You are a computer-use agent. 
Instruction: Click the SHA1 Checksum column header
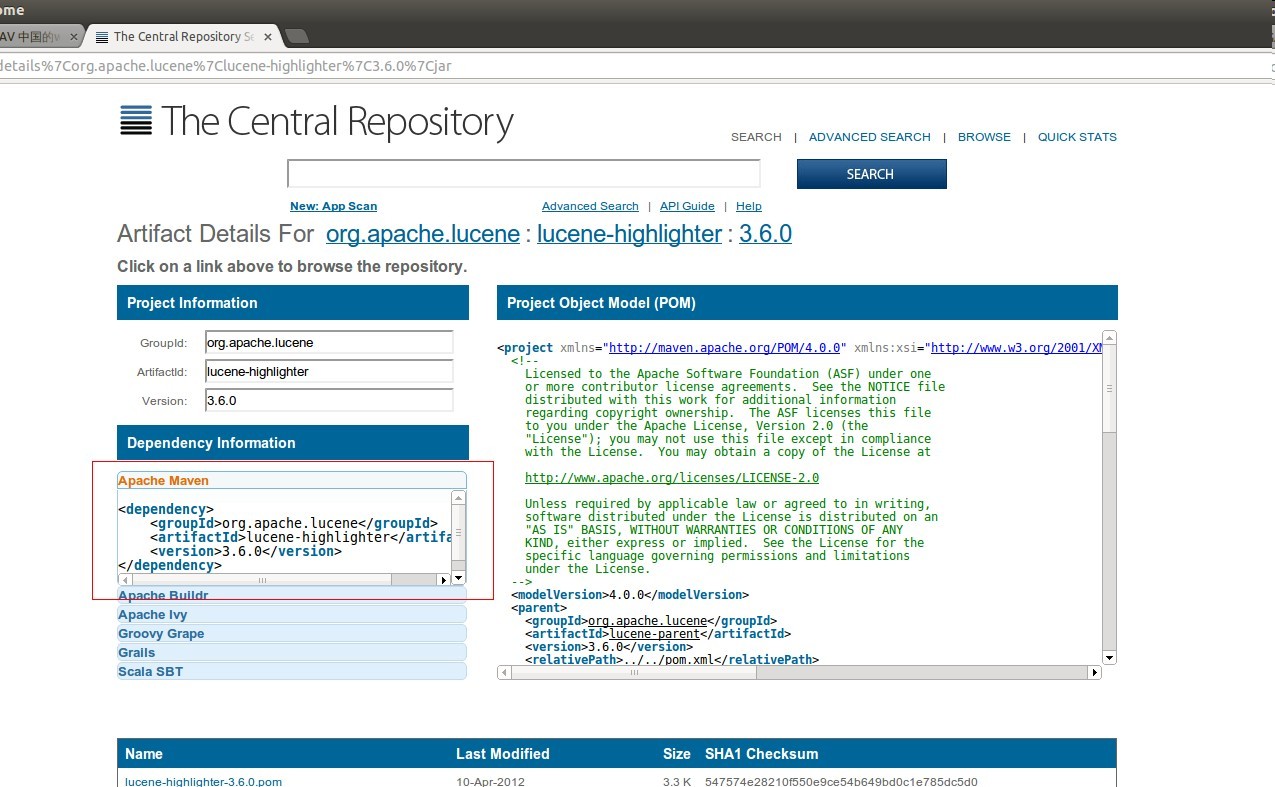[761, 754]
